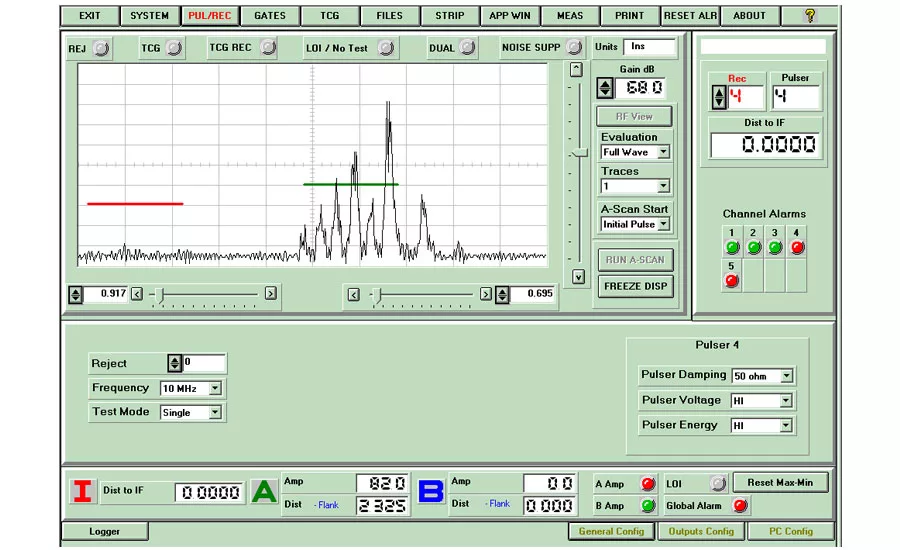This screenshot has width=900, height=550.
Task: Toggle the DUAL switch
Action: [468, 47]
